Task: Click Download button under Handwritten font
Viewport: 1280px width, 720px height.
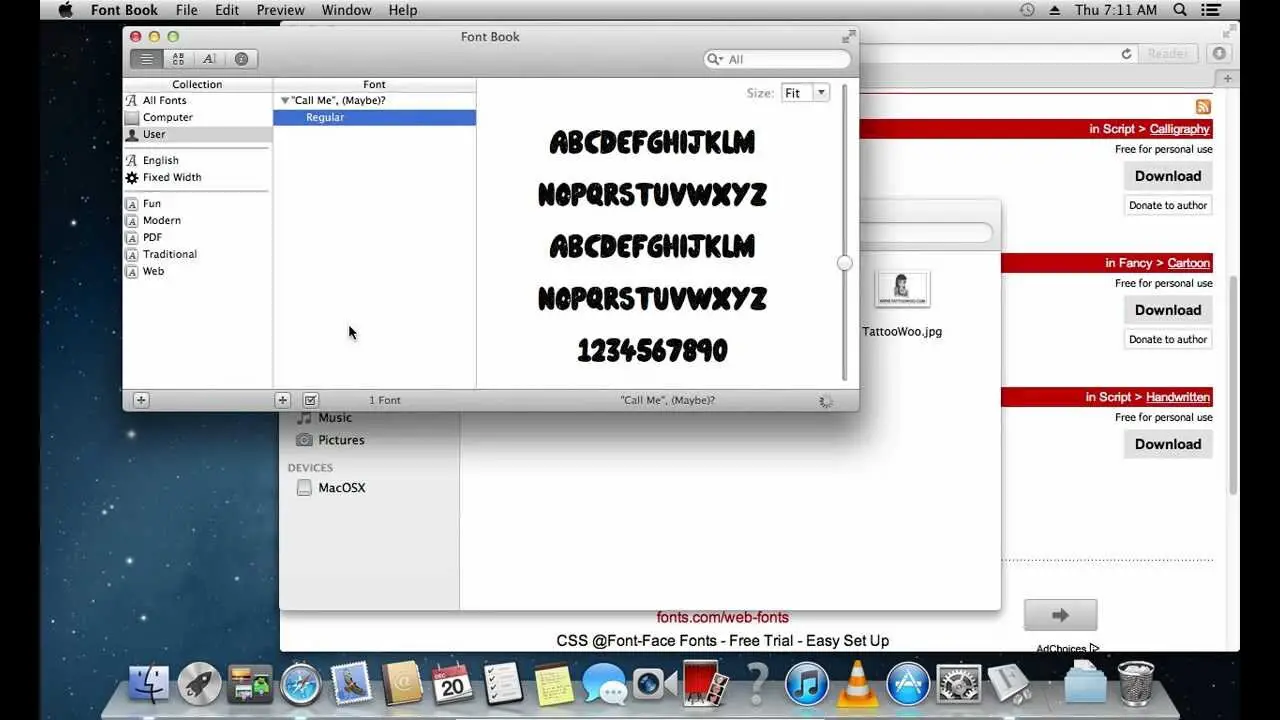Action: [x=1168, y=444]
